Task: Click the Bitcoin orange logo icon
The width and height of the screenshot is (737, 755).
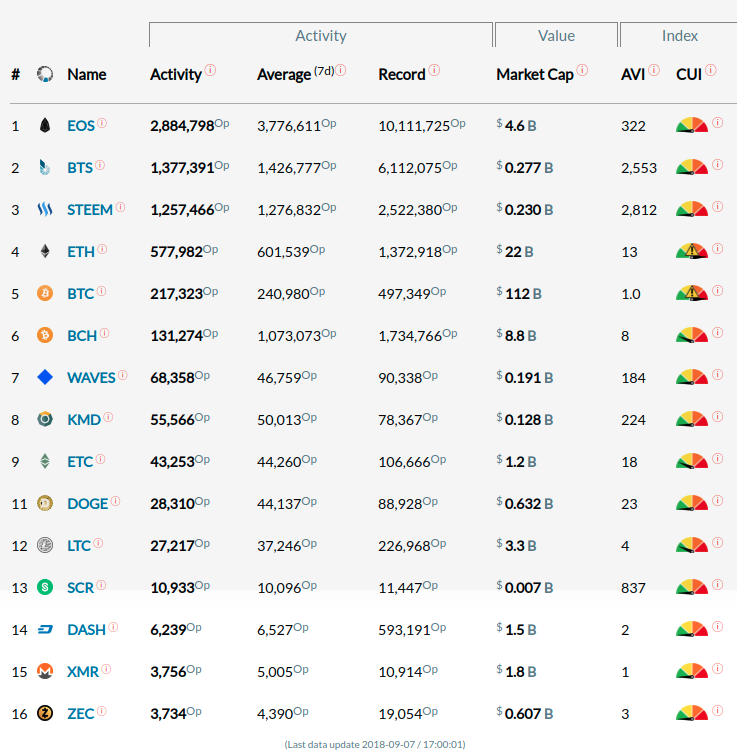Action: click(x=44, y=294)
